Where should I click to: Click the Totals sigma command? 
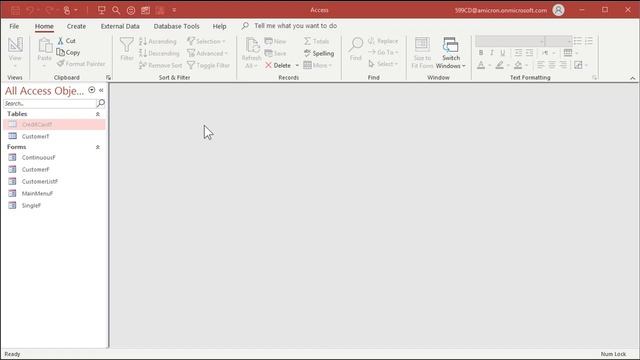pos(316,41)
